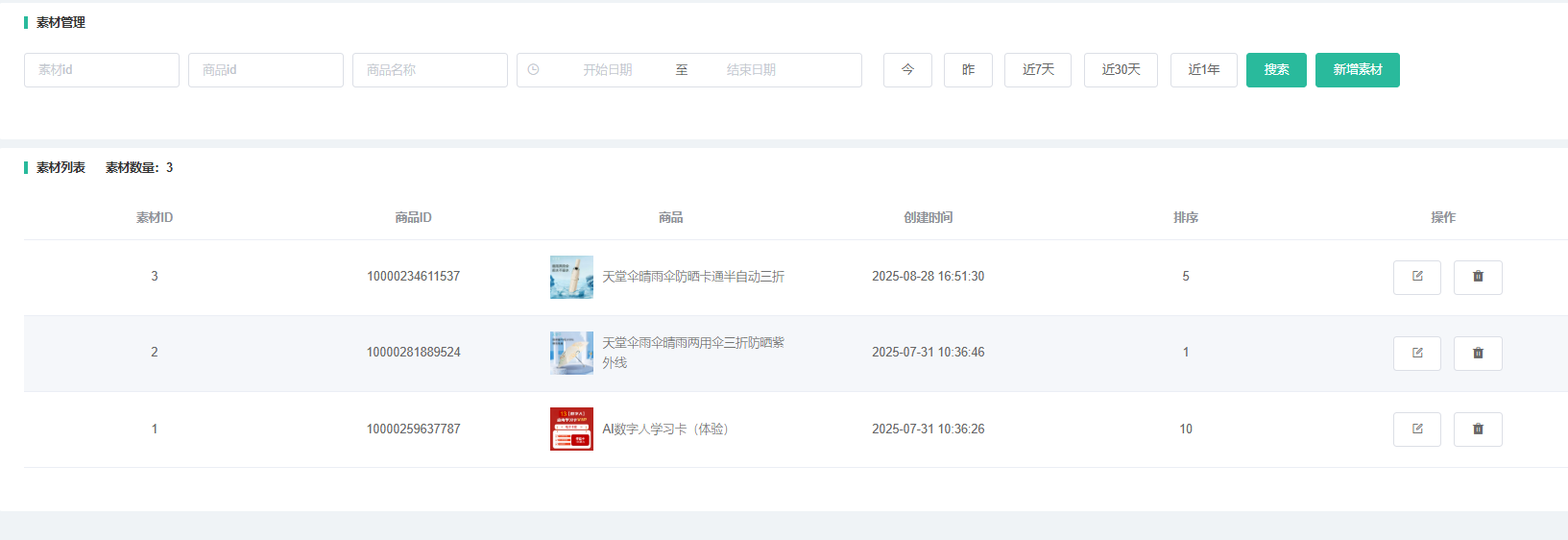
Task: Delete the AI数字人学习卡 material
Action: point(1478,429)
